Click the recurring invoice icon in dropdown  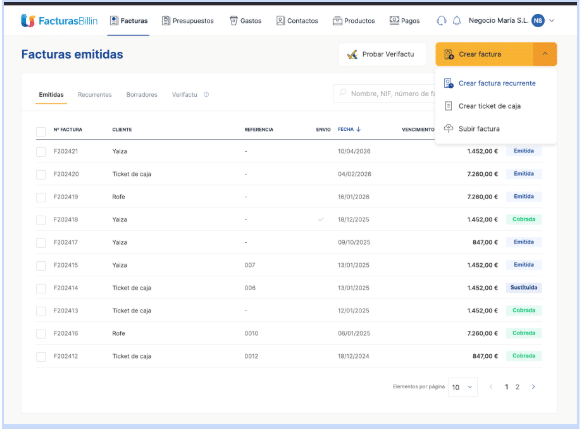click(x=448, y=83)
